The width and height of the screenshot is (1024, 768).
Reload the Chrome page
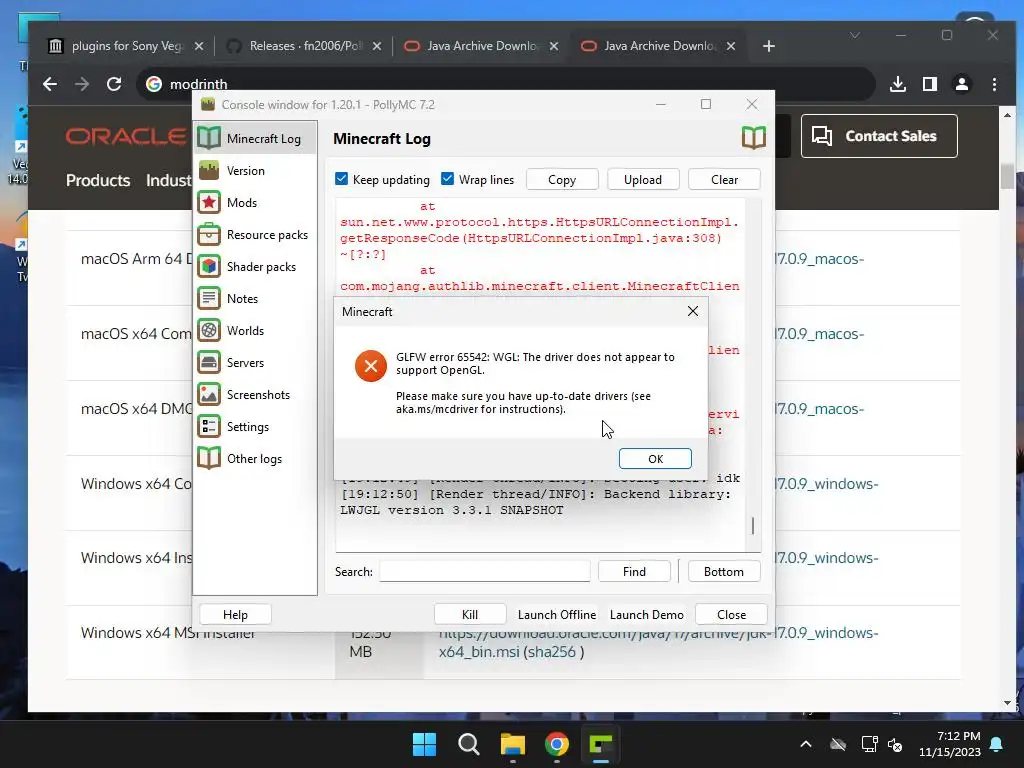[x=114, y=84]
